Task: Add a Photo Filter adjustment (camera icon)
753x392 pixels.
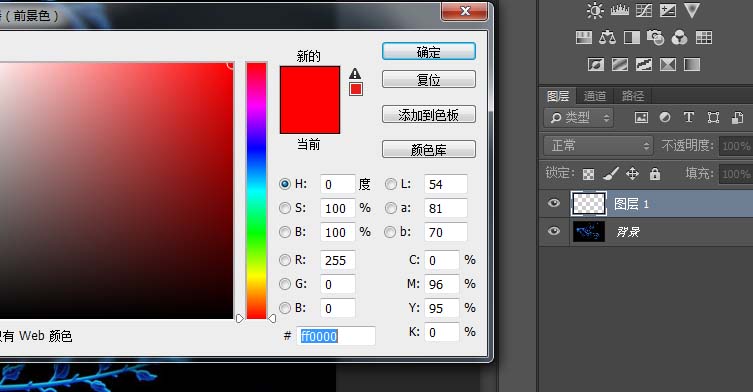Action: (656, 37)
